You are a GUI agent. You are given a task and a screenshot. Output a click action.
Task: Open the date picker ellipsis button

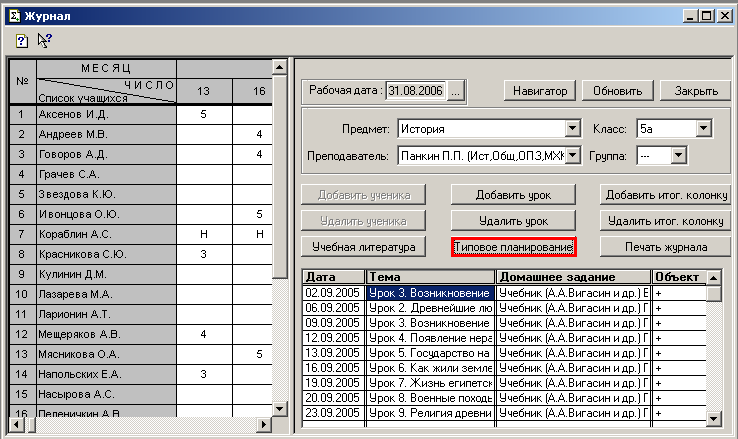point(456,91)
